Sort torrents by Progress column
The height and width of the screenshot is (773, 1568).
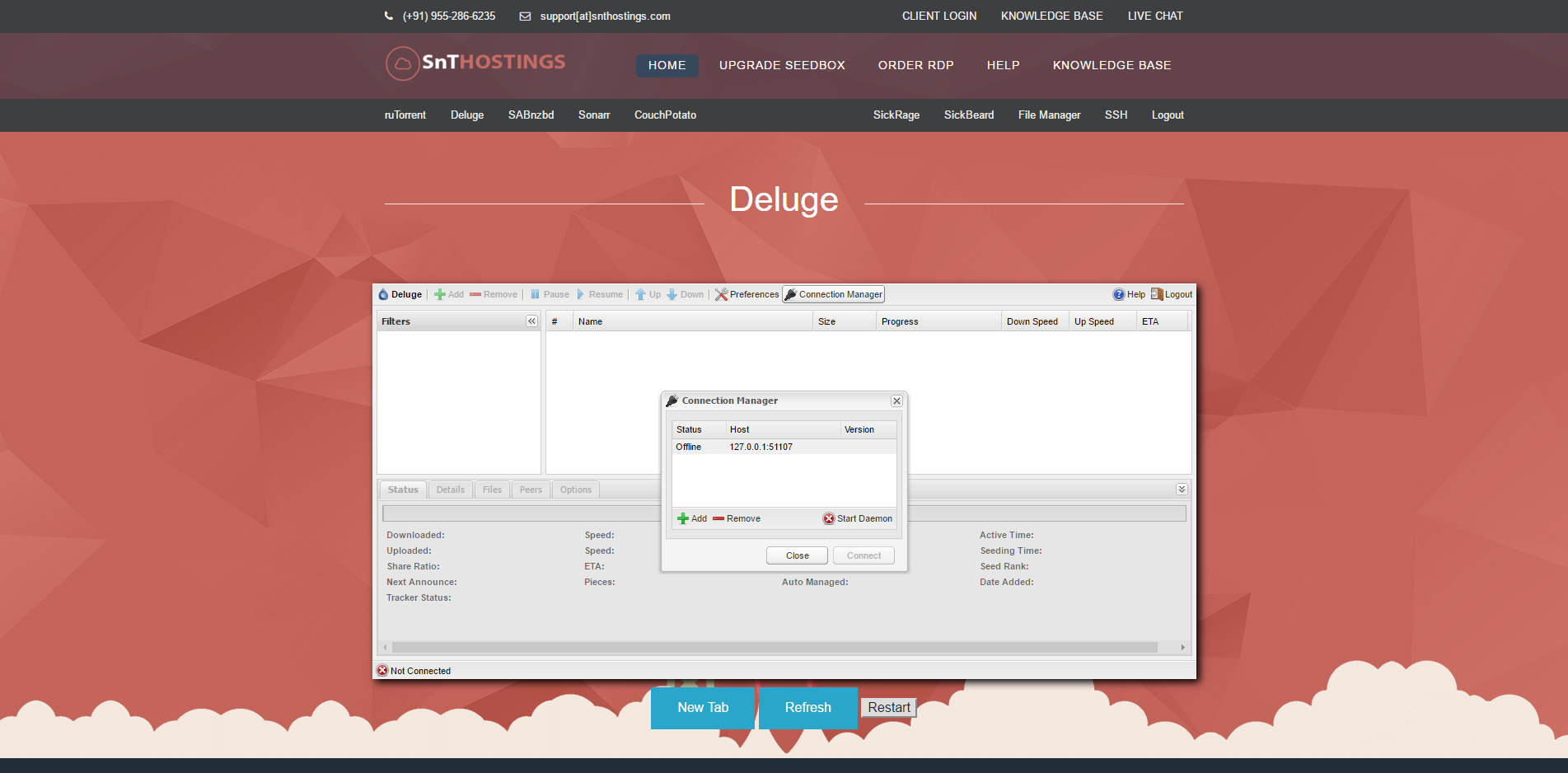[x=938, y=321]
